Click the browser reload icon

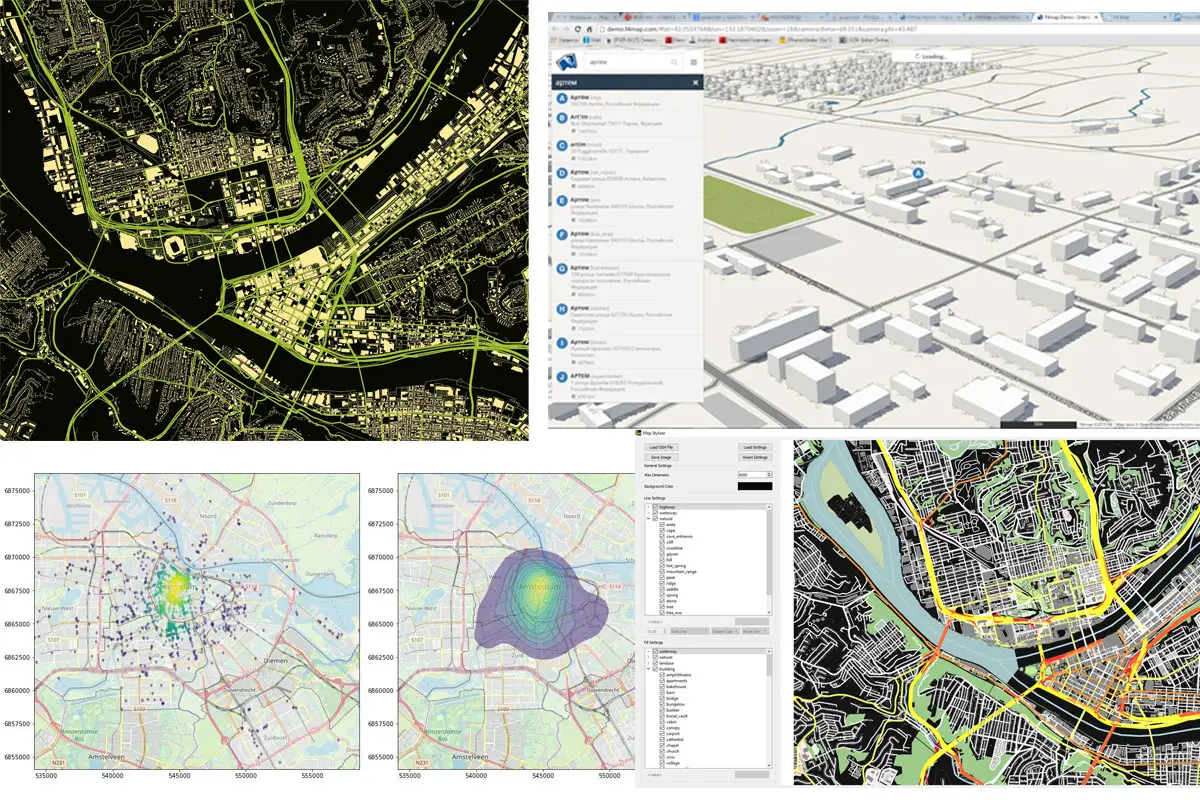[x=577, y=31]
